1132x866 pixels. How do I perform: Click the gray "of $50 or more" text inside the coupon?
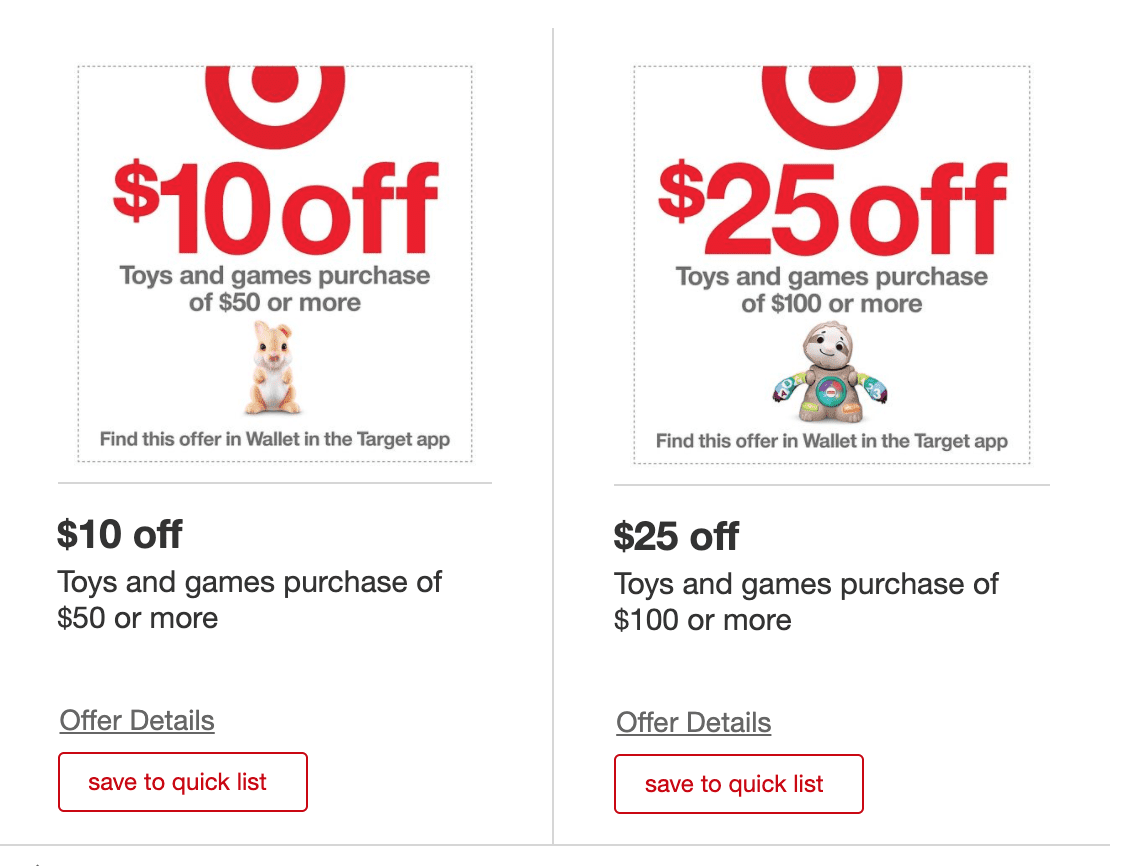(x=274, y=302)
